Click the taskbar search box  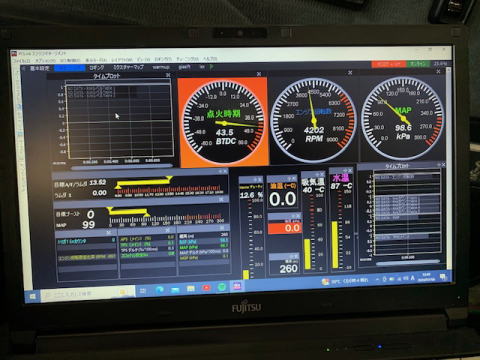tap(87, 293)
